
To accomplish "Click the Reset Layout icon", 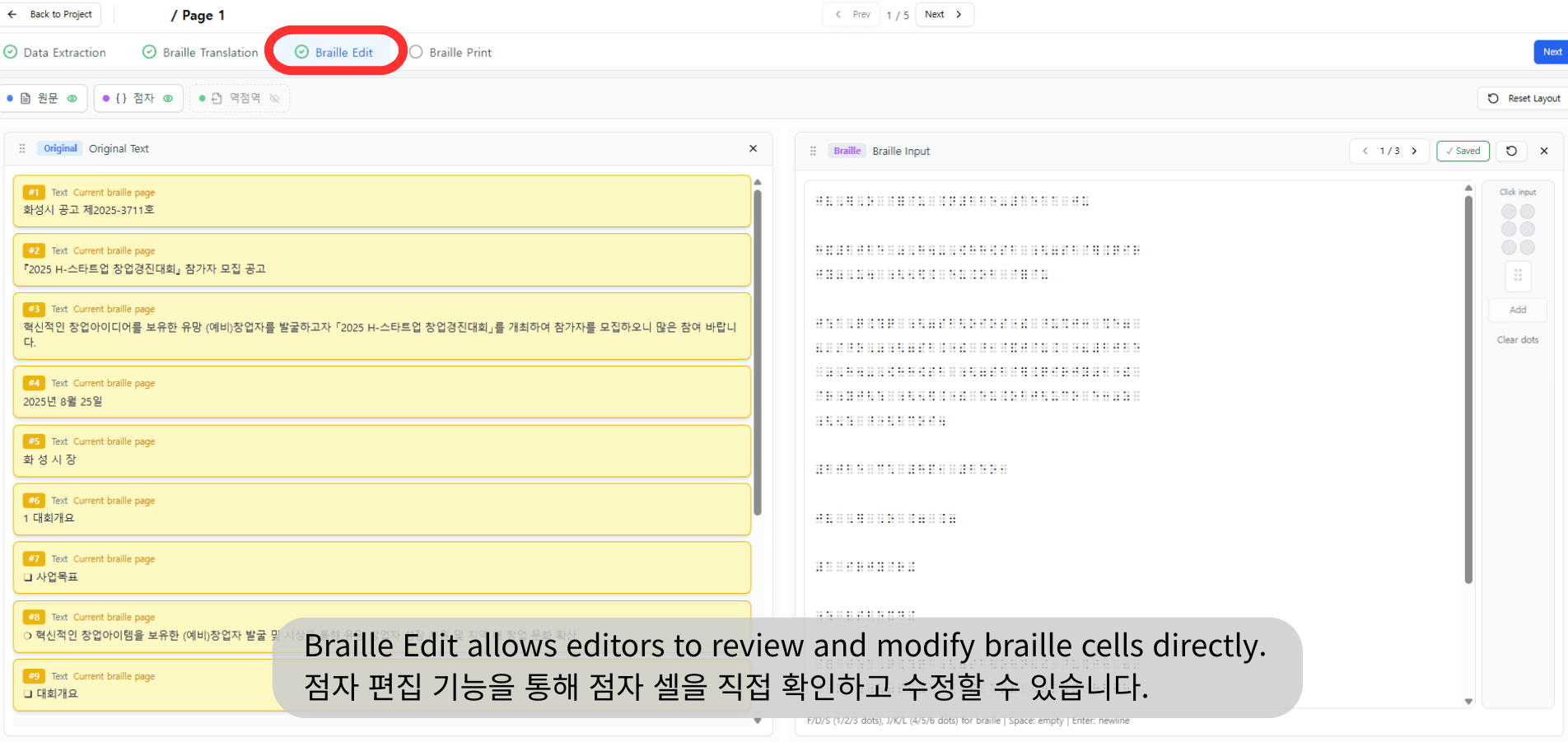I will click(x=1492, y=98).
